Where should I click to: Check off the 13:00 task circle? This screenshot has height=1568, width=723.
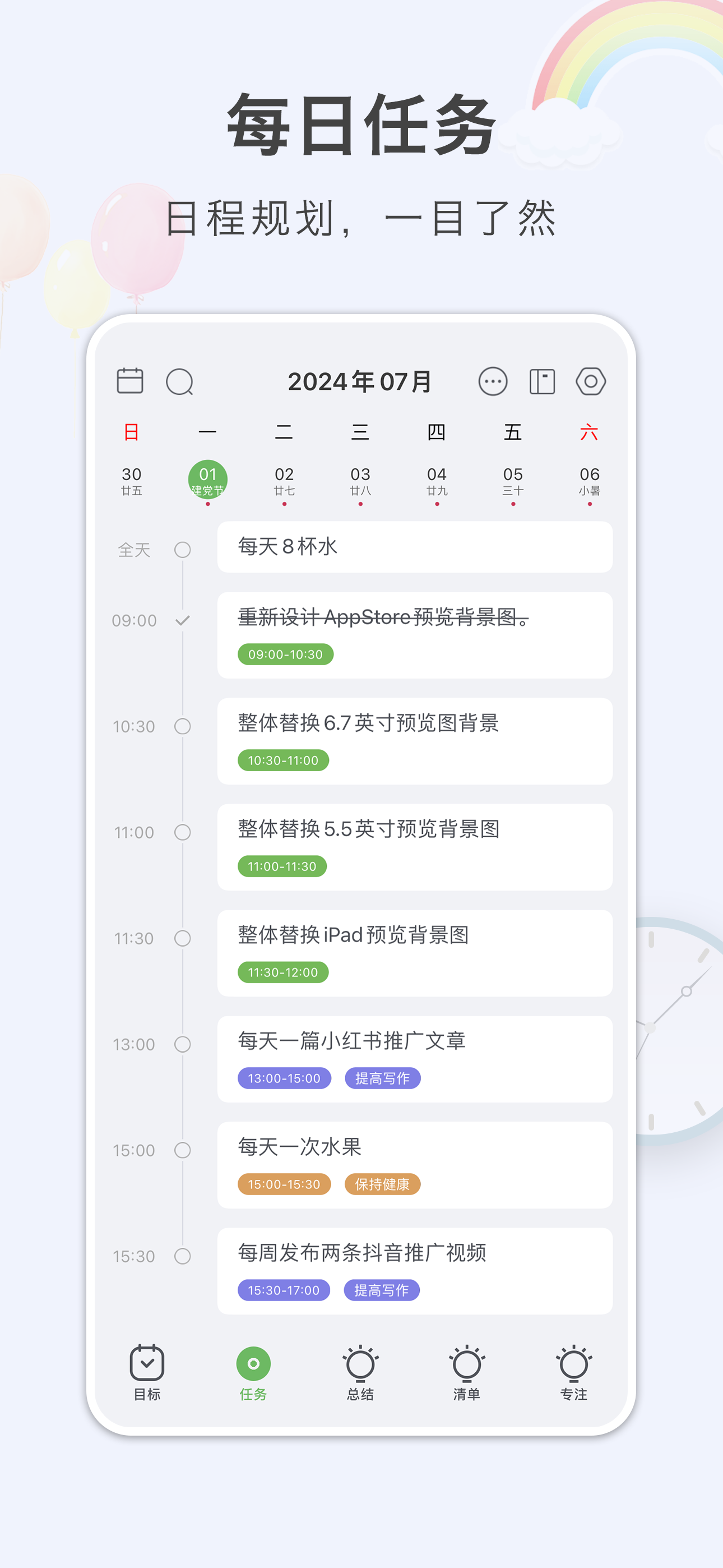click(183, 1044)
